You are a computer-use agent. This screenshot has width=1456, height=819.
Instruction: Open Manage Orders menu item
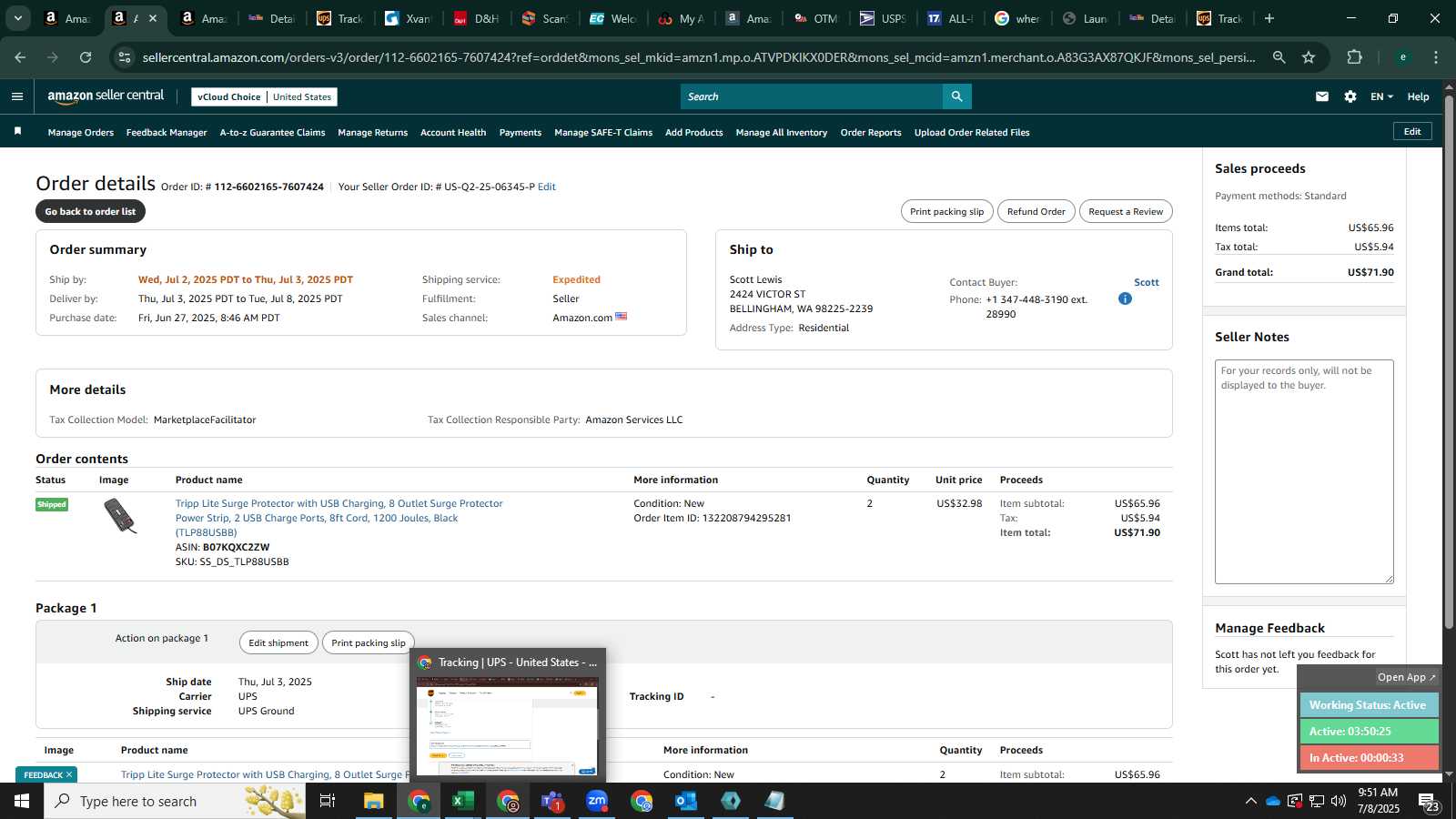[81, 132]
